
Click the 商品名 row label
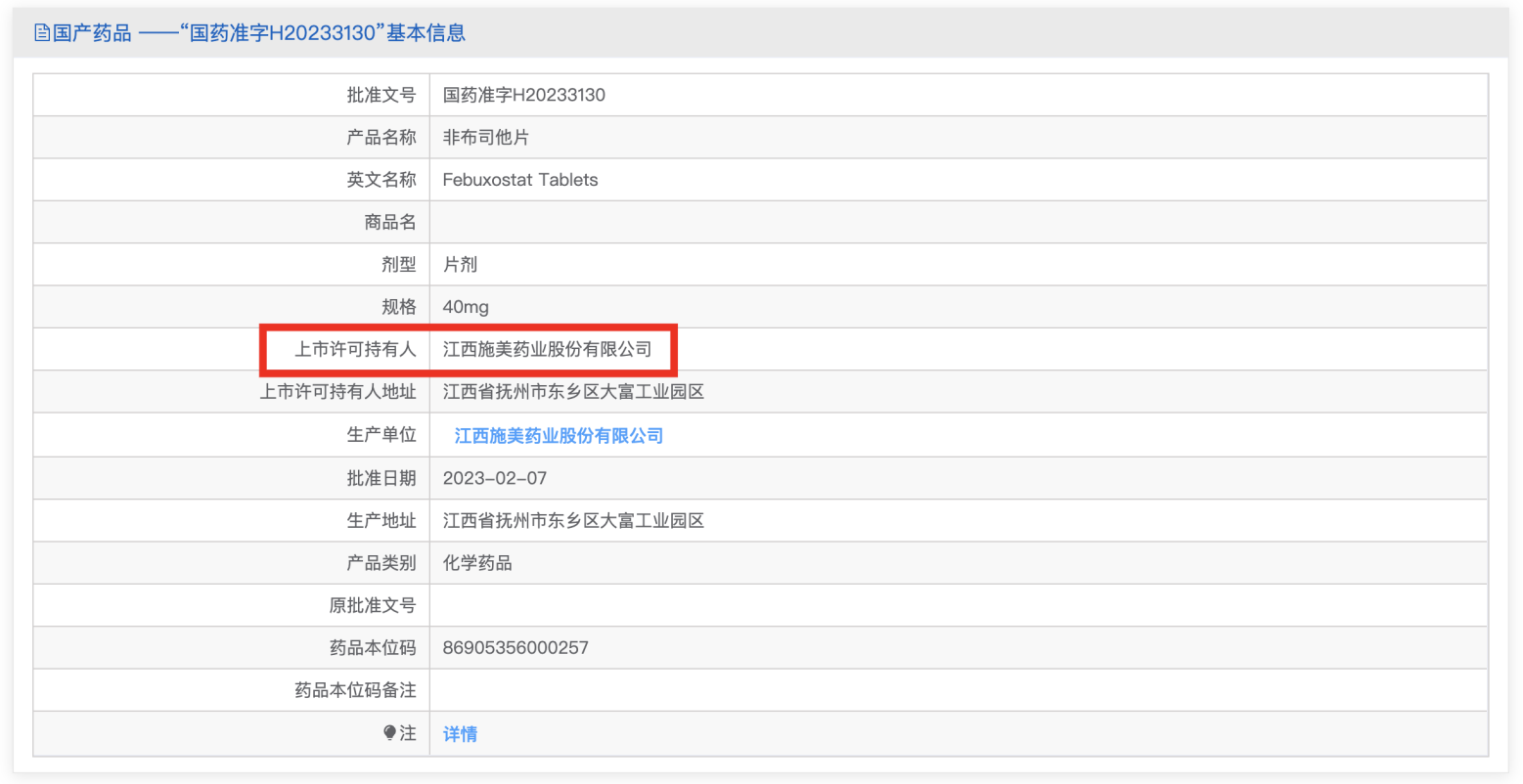[389, 223]
